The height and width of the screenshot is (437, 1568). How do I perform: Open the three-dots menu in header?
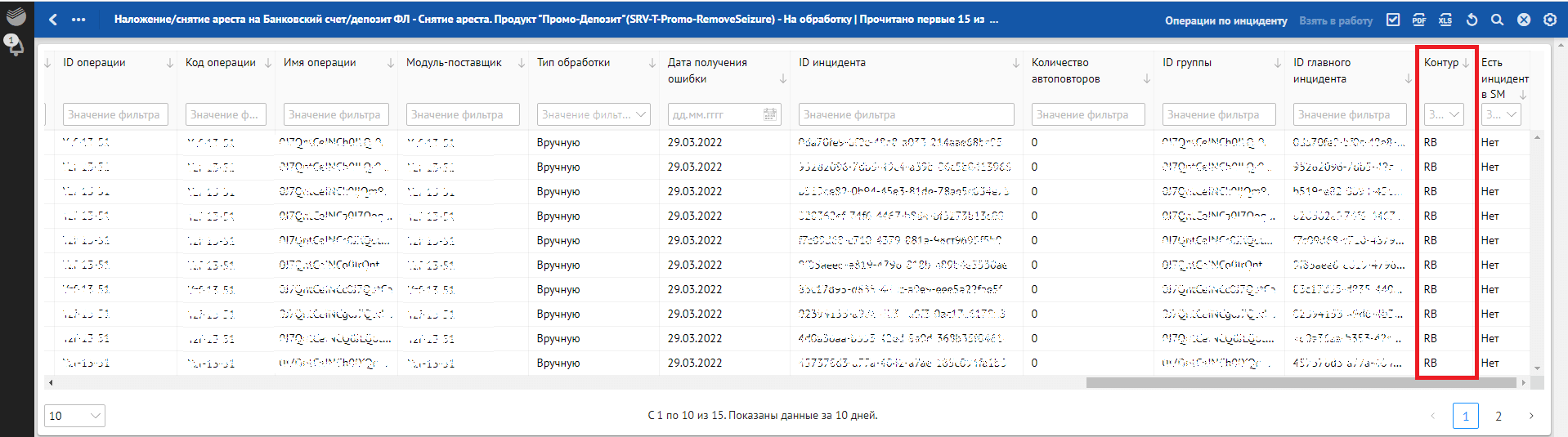coord(78,20)
